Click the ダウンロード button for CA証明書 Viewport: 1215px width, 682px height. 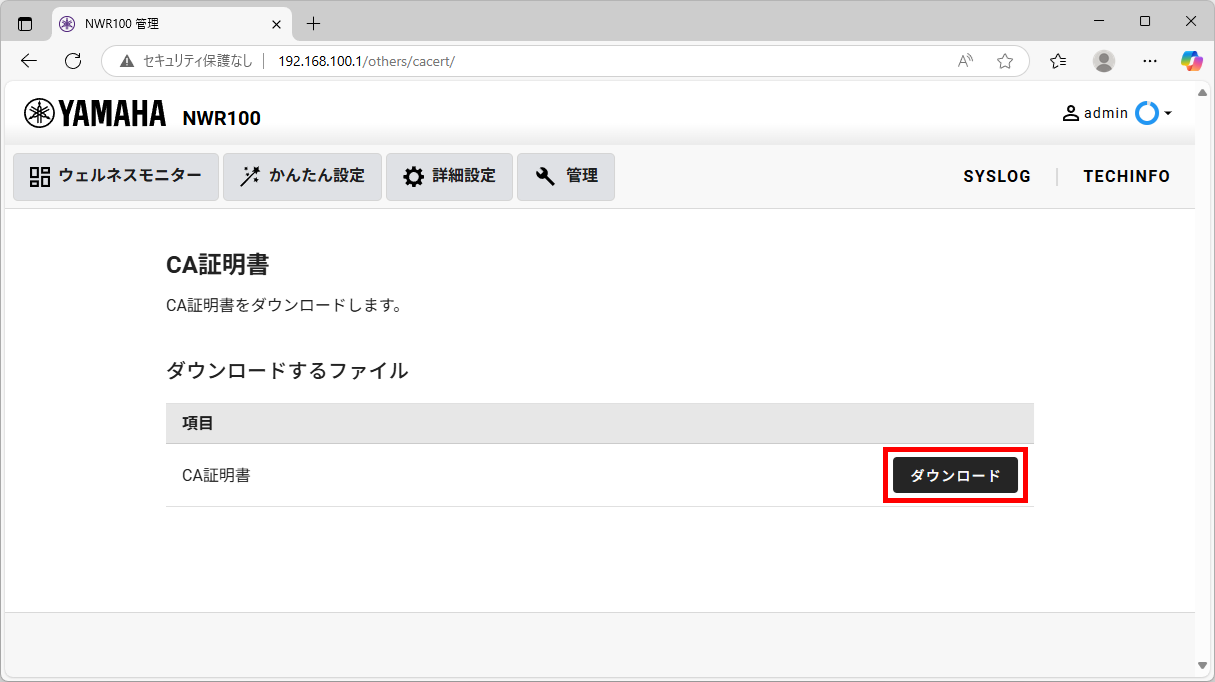coord(955,475)
